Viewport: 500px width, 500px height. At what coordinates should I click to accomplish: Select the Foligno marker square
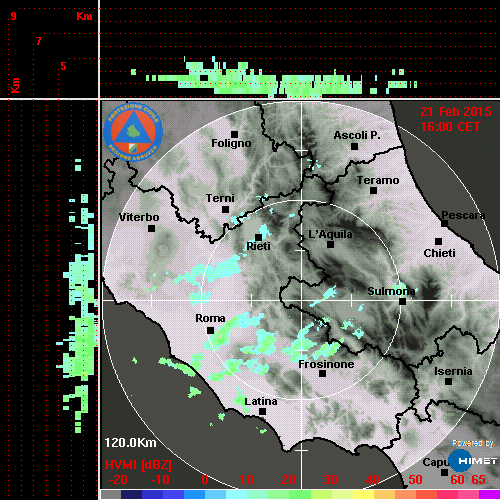234,134
